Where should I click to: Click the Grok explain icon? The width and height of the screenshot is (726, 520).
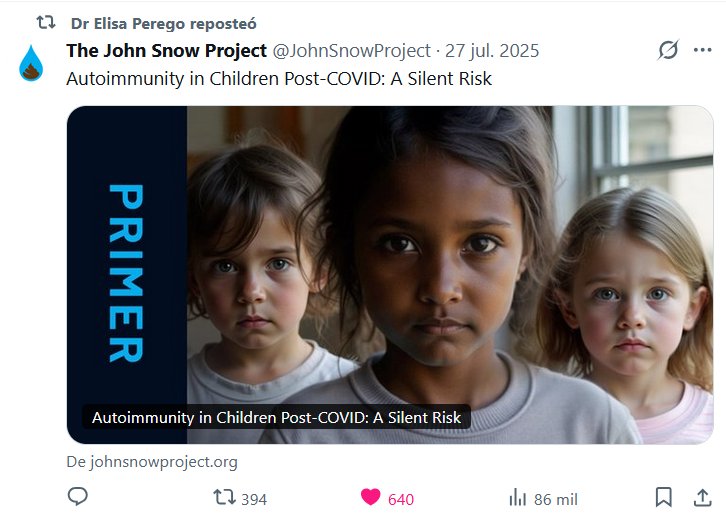pyautogui.click(x=668, y=50)
